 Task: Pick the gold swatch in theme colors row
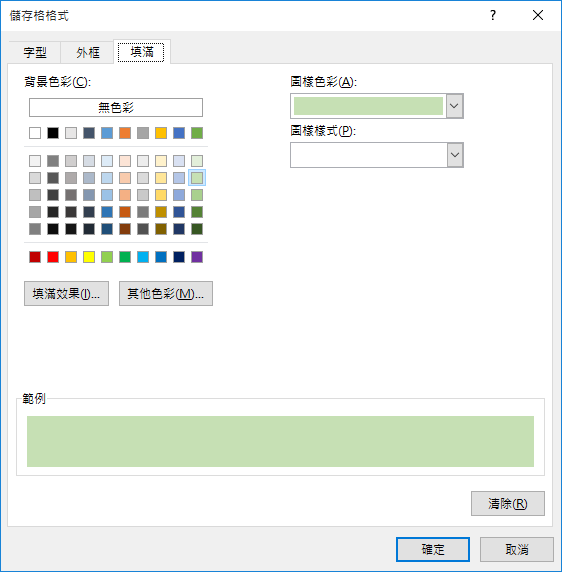tap(161, 133)
